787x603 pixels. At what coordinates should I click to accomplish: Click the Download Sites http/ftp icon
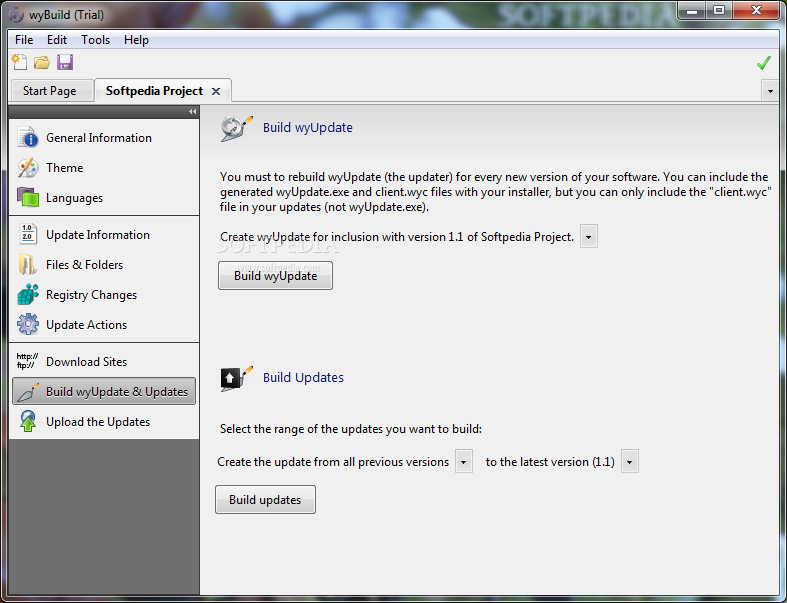click(x=27, y=361)
